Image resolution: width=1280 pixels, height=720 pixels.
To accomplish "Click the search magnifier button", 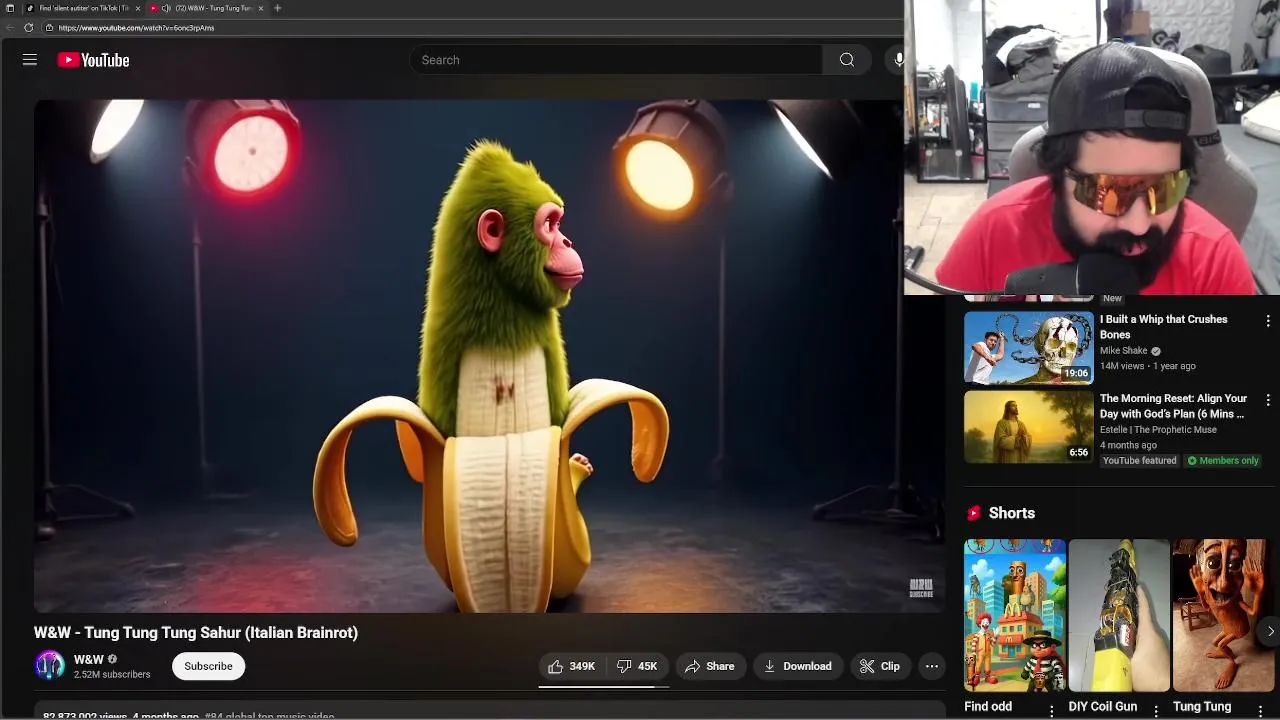I will (847, 60).
